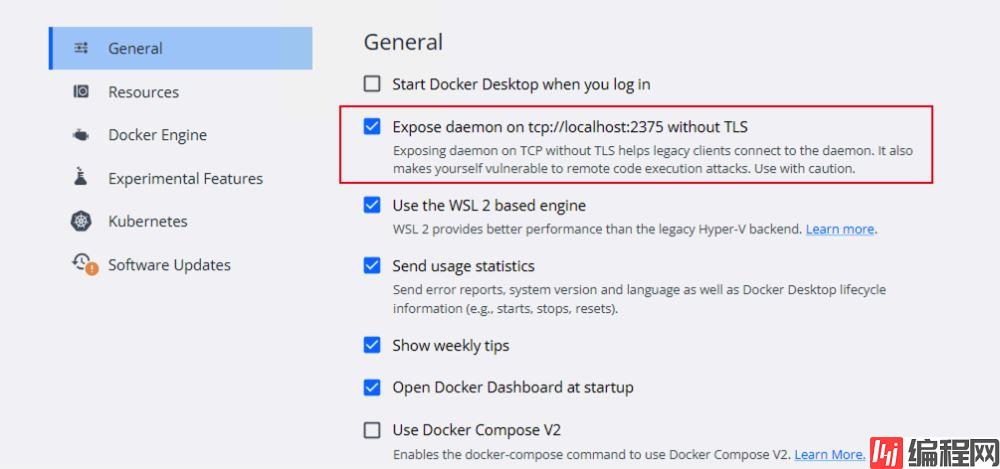The width and height of the screenshot is (1000, 469).
Task: Click the Kubernetes wheel icon
Action: point(82,221)
